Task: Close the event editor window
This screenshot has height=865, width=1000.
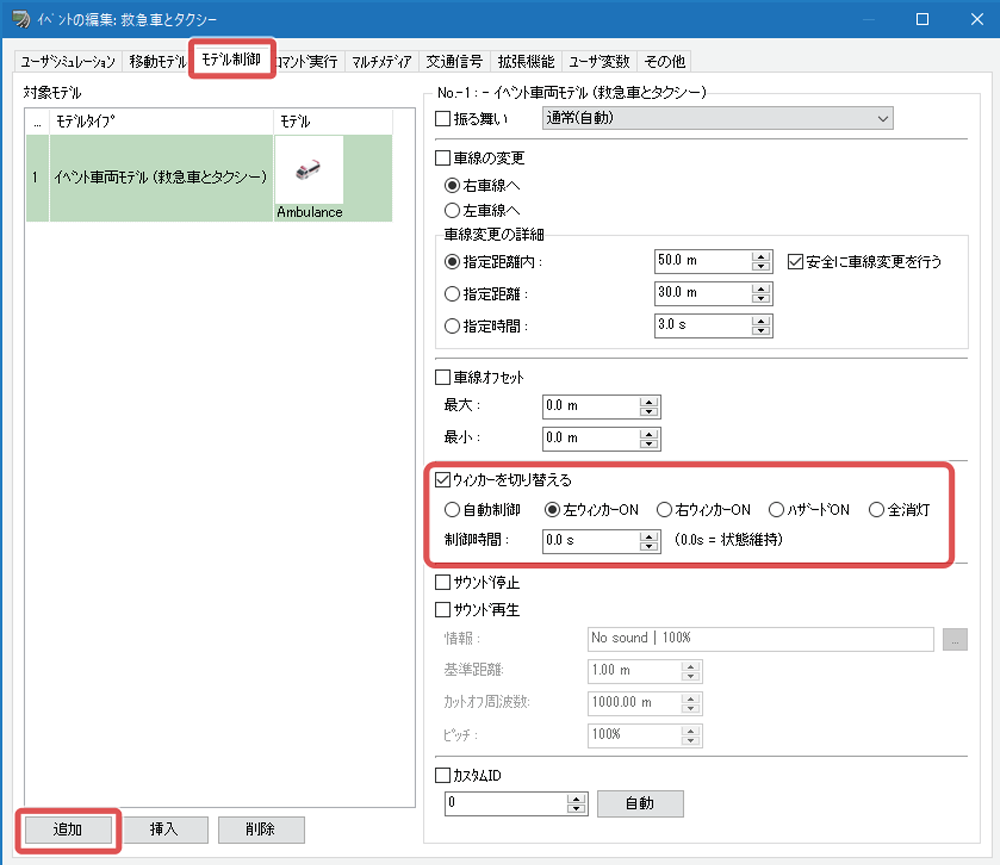Action: [976, 19]
